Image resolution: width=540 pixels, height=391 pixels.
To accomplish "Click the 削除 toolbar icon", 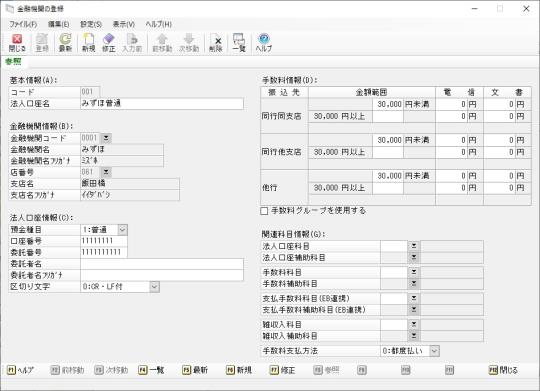I will coord(216,43).
